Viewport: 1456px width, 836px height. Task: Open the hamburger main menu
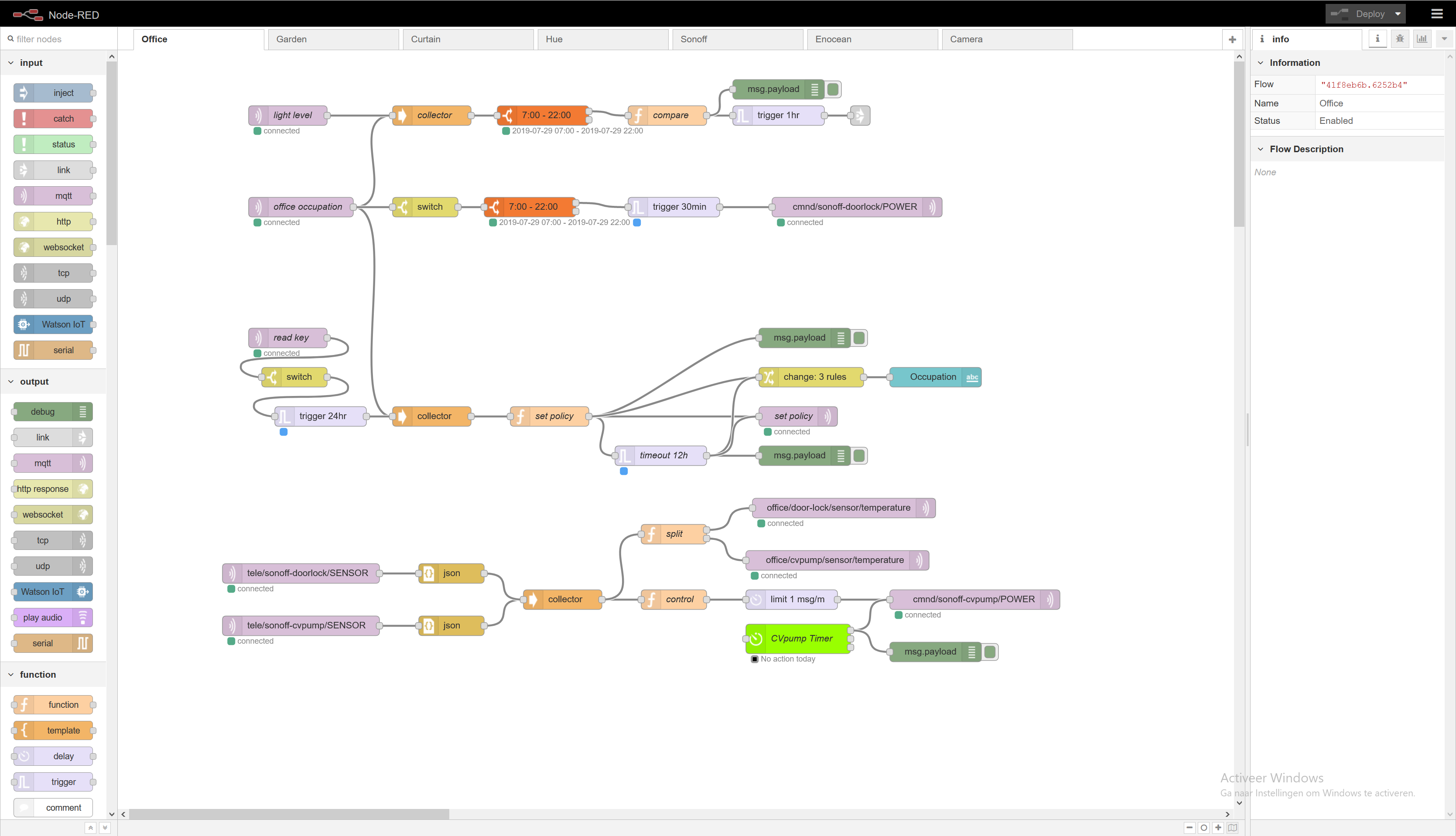point(1437,14)
